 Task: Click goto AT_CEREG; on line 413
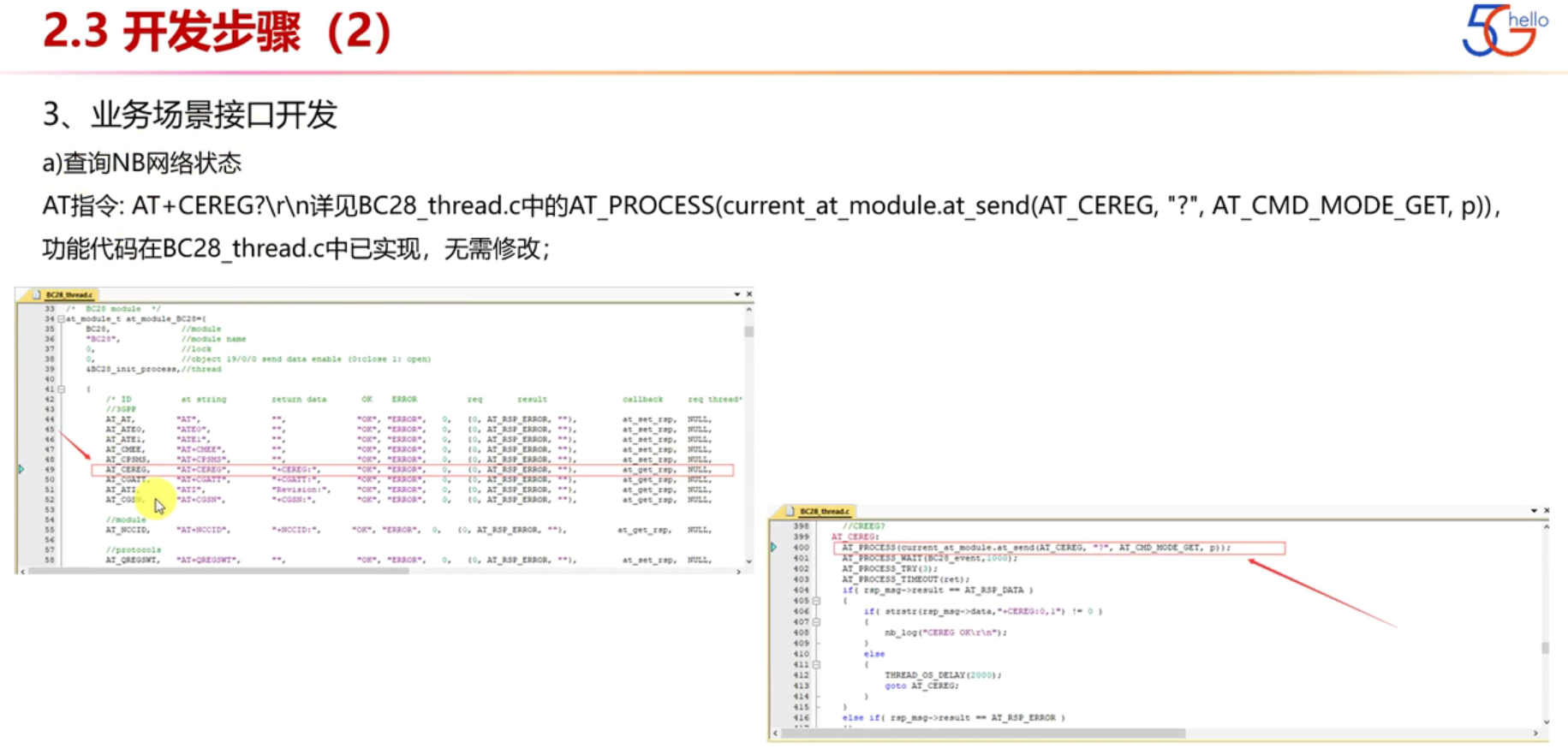(922, 686)
